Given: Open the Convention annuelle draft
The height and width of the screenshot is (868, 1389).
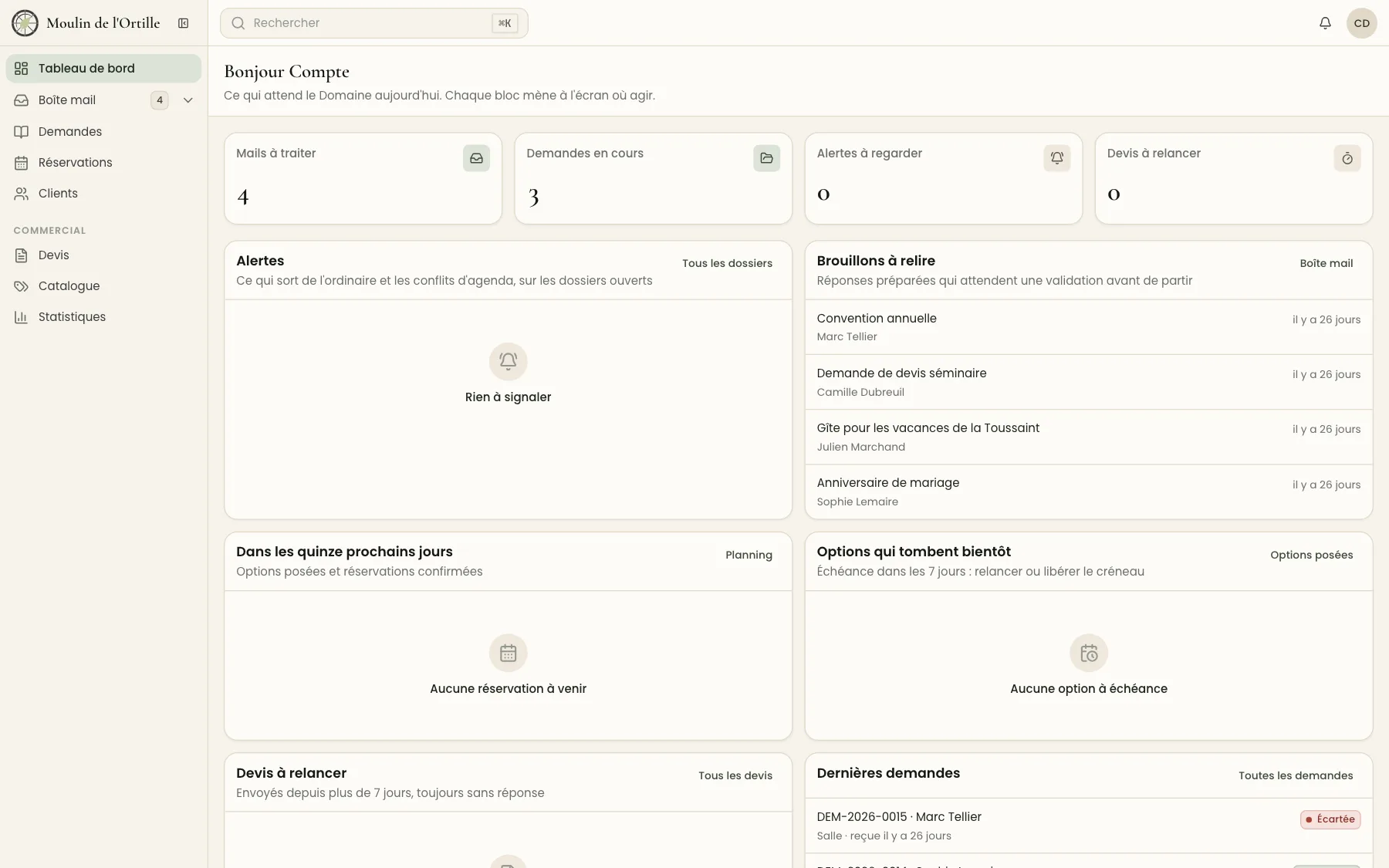Looking at the screenshot, I should (x=1089, y=327).
